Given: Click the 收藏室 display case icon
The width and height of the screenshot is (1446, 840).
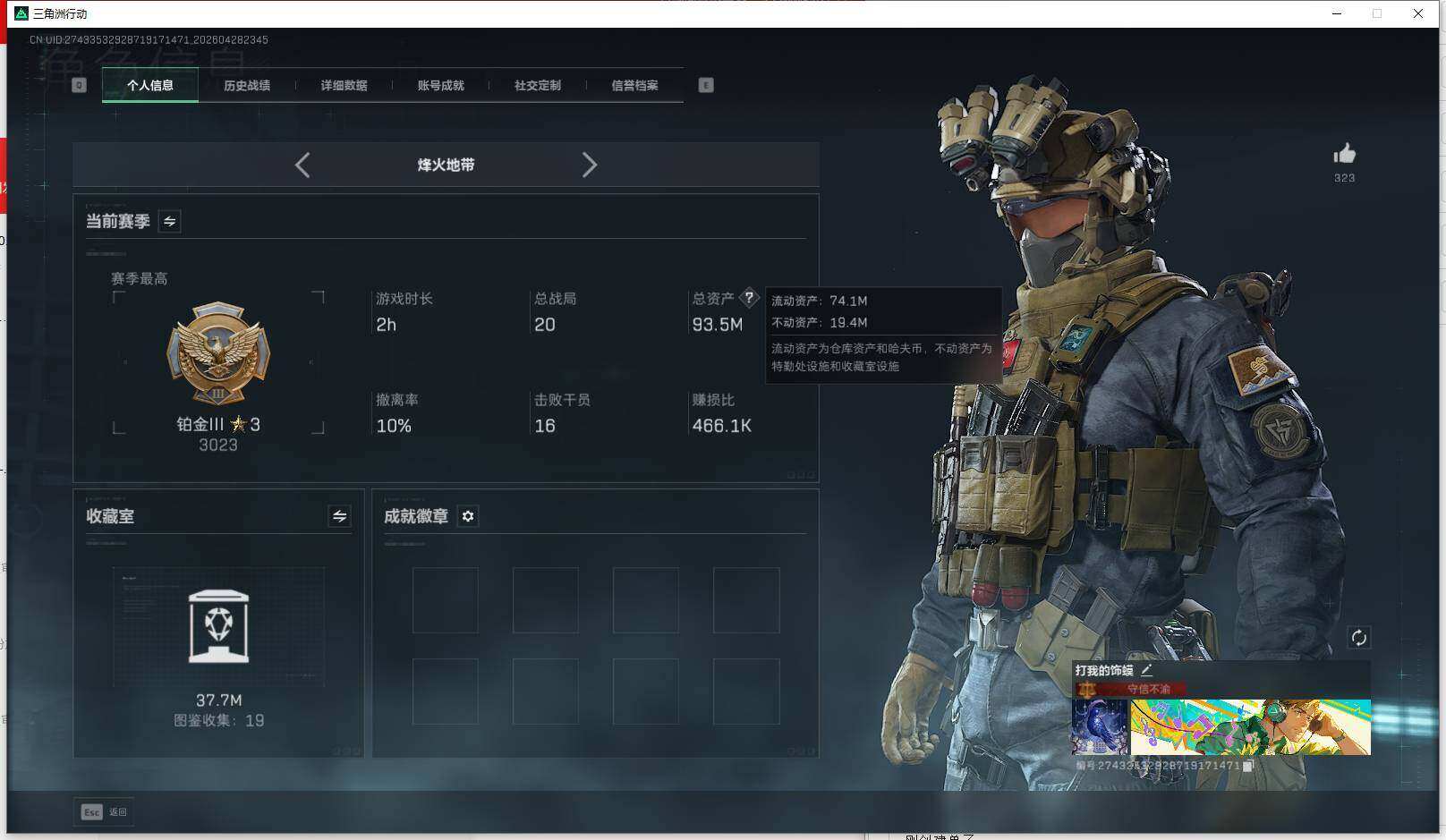Looking at the screenshot, I should (x=219, y=626).
